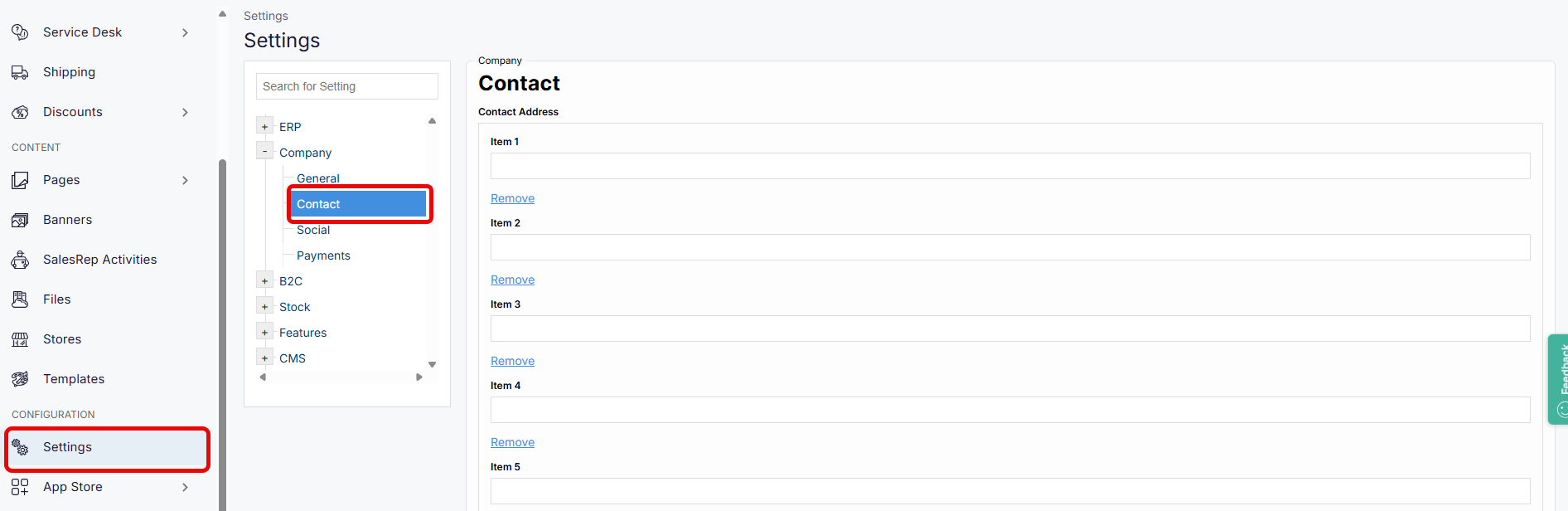The width and height of the screenshot is (1568, 511).
Task: Click the App Store icon
Action: pos(20,486)
